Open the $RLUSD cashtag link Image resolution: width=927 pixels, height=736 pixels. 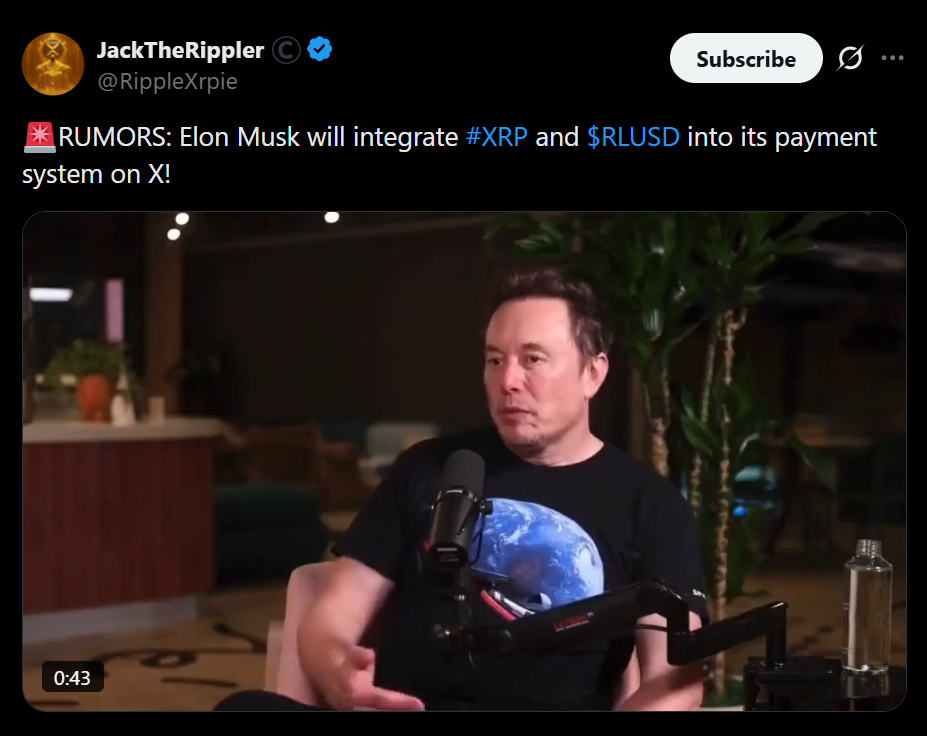click(x=633, y=137)
